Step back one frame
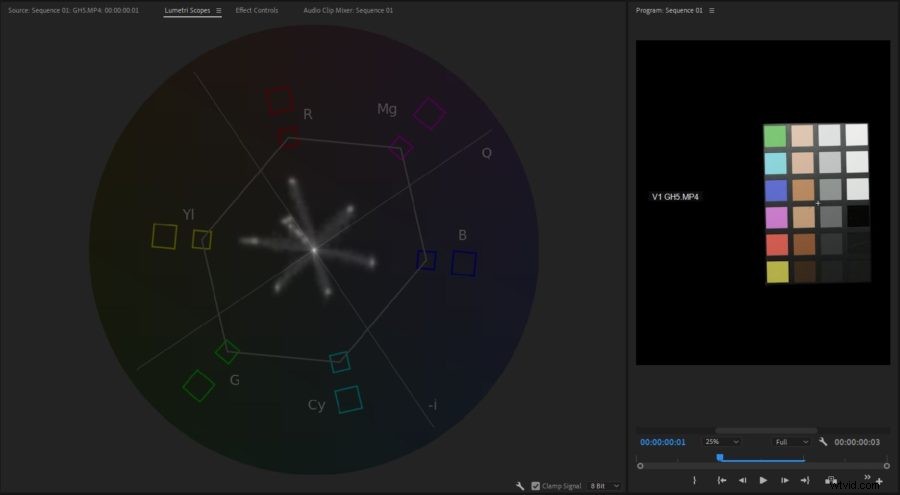Viewport: 900px width, 495px height. [742, 480]
